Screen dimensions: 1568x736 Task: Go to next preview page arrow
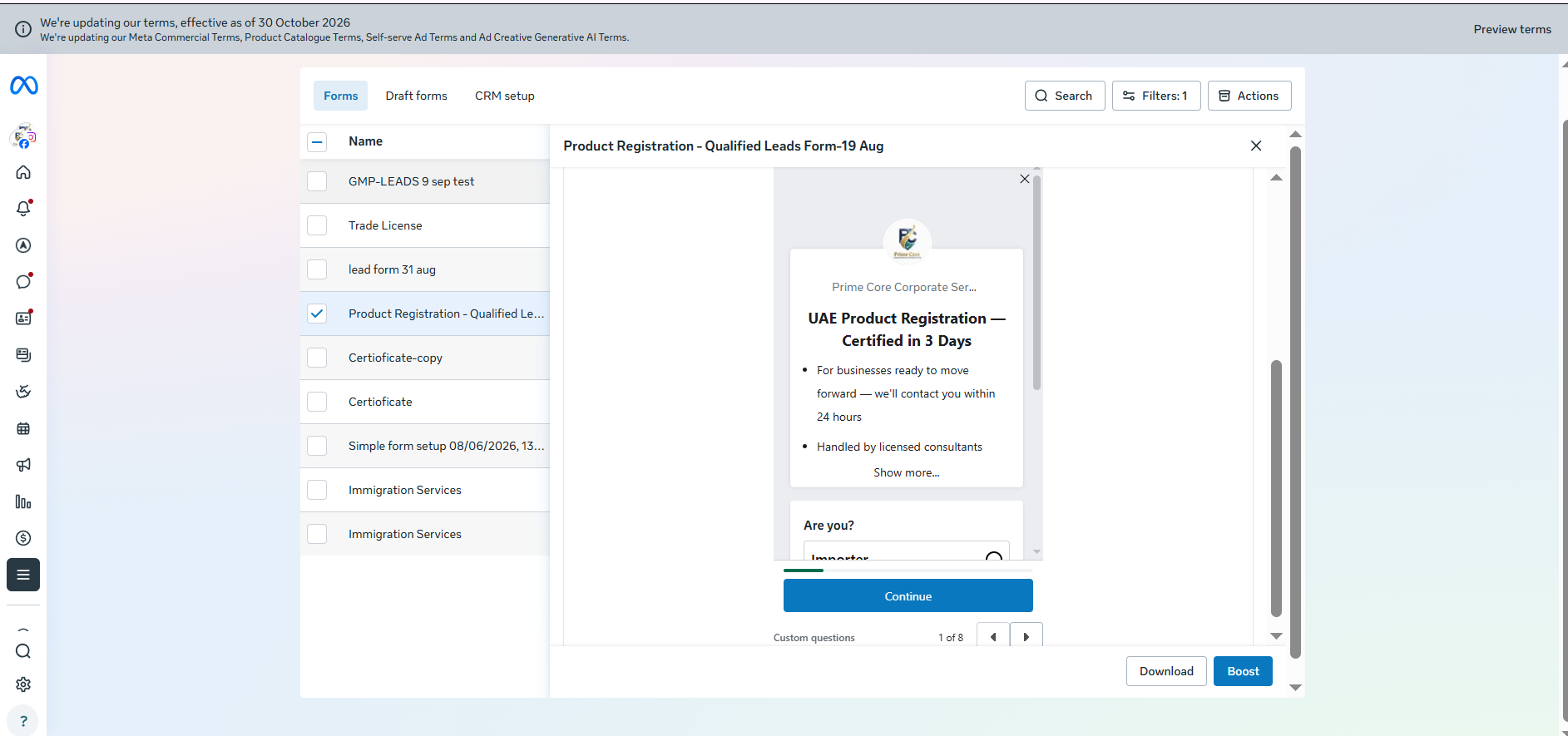[x=1026, y=637]
